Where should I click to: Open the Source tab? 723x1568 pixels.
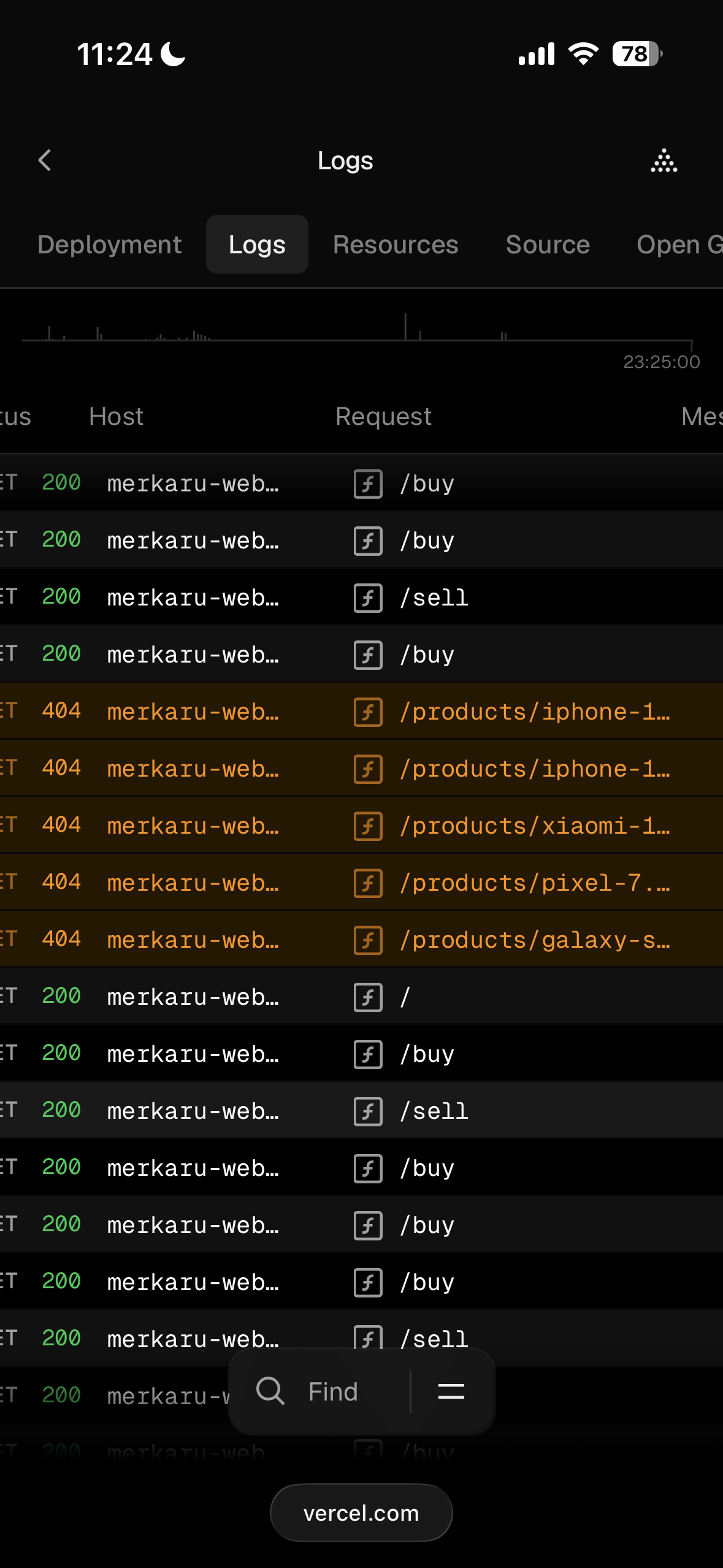(548, 245)
